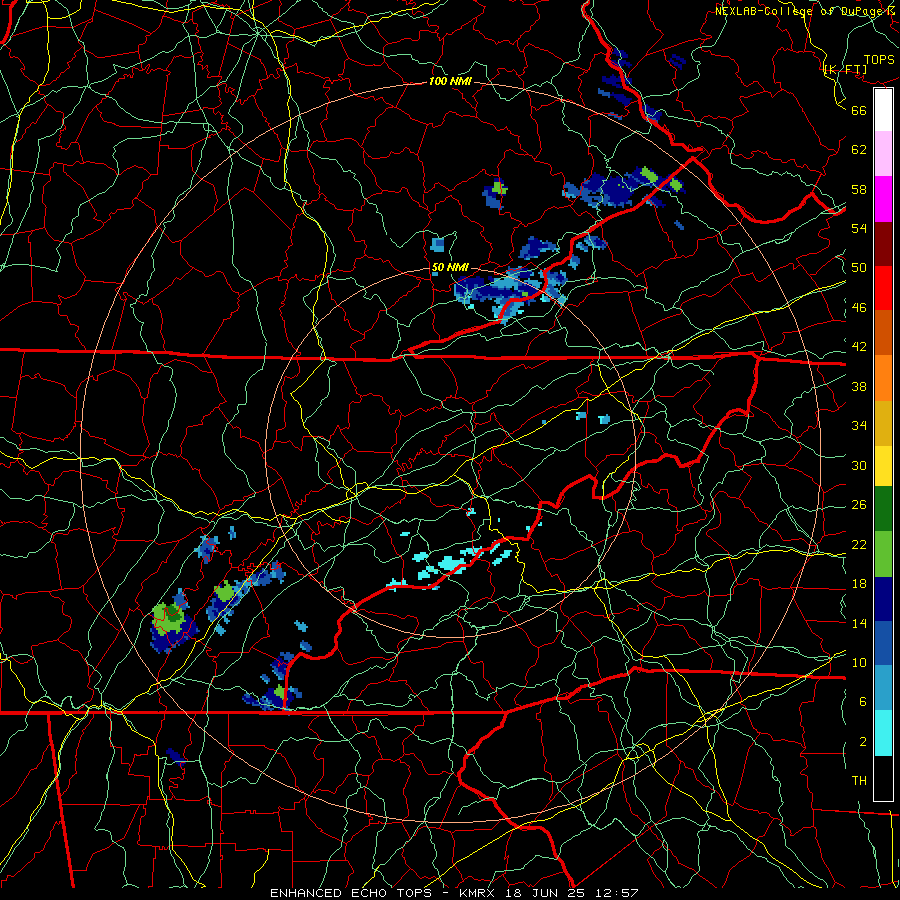Click the legend value "42"

click(x=859, y=347)
